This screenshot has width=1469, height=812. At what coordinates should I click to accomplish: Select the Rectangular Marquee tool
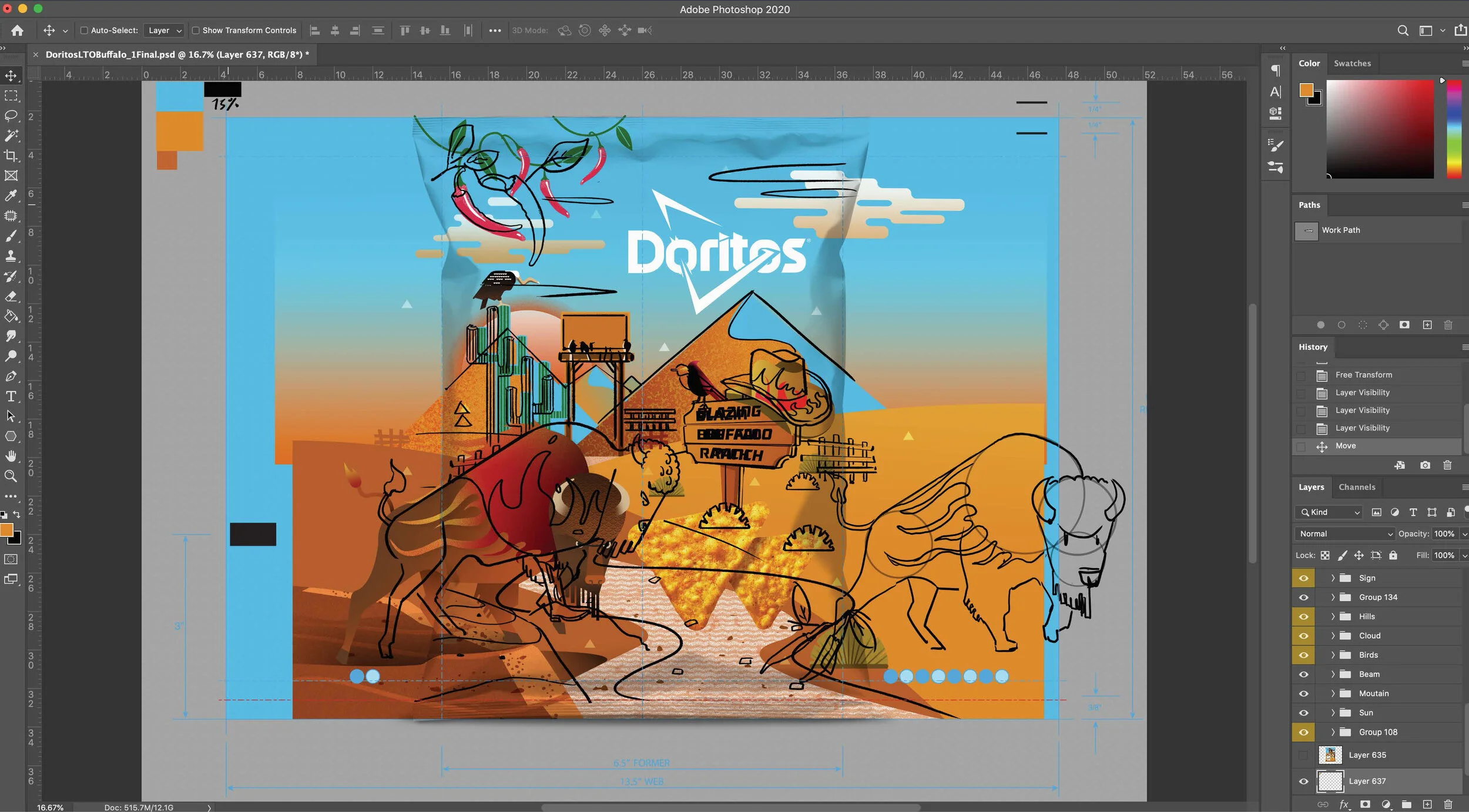click(x=11, y=96)
